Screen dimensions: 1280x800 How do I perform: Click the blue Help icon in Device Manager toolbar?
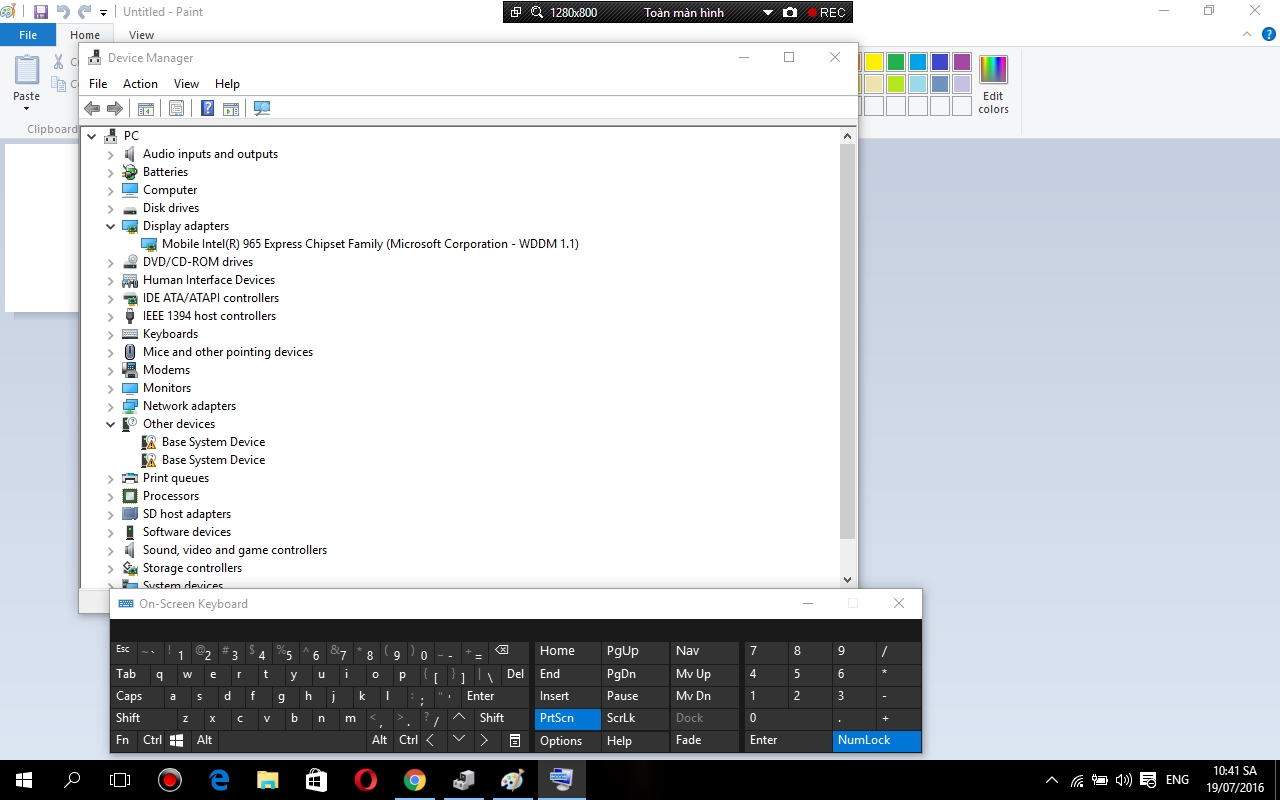pyautogui.click(x=207, y=108)
